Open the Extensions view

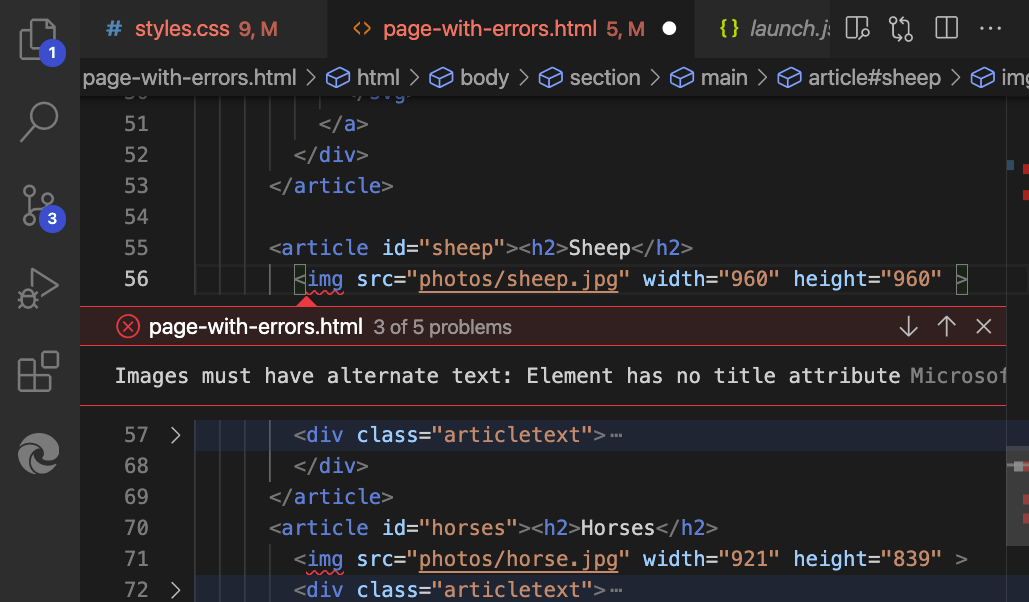pos(38,370)
